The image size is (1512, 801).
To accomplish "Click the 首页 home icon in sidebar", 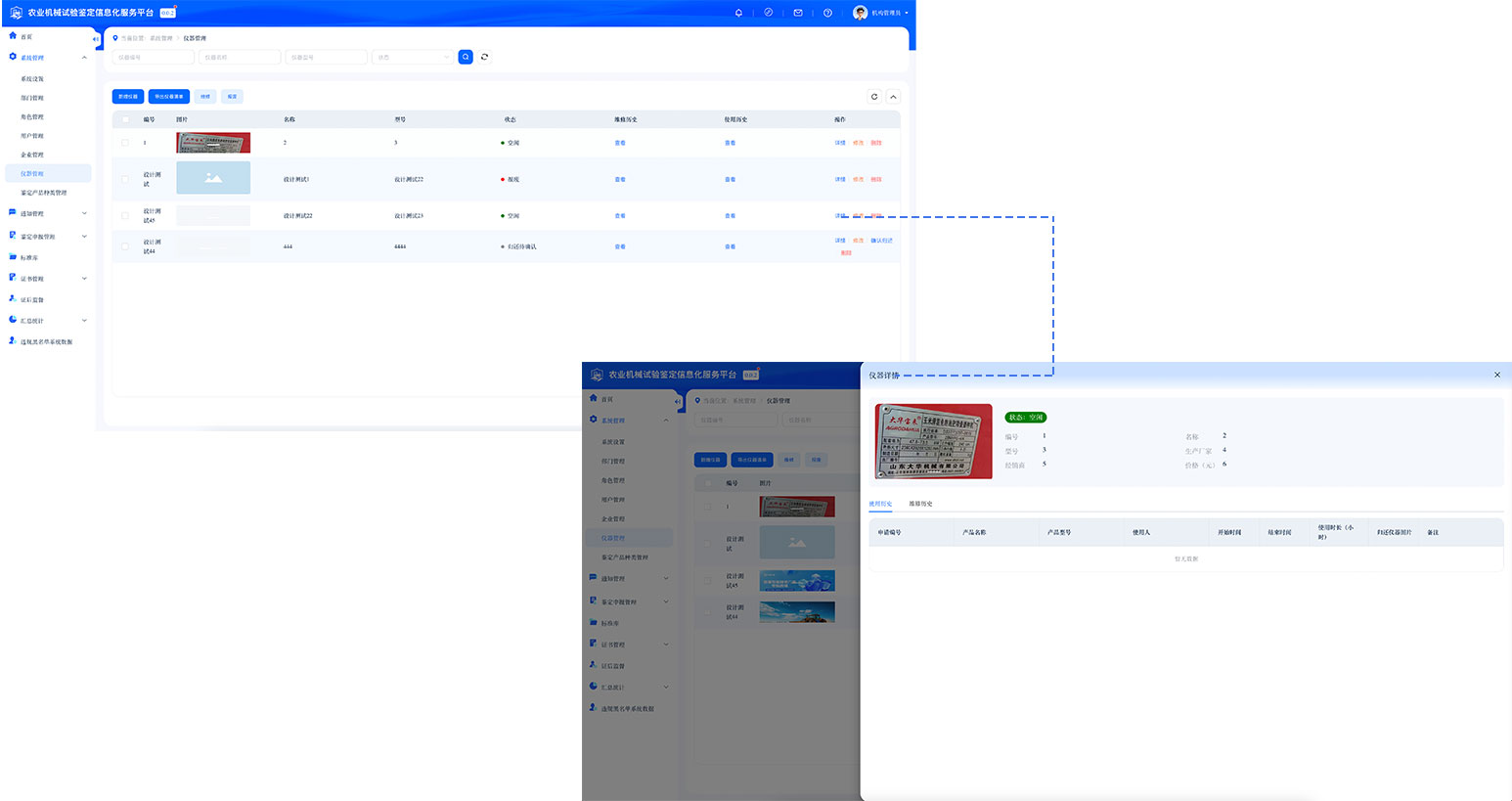I will pyautogui.click(x=13, y=36).
